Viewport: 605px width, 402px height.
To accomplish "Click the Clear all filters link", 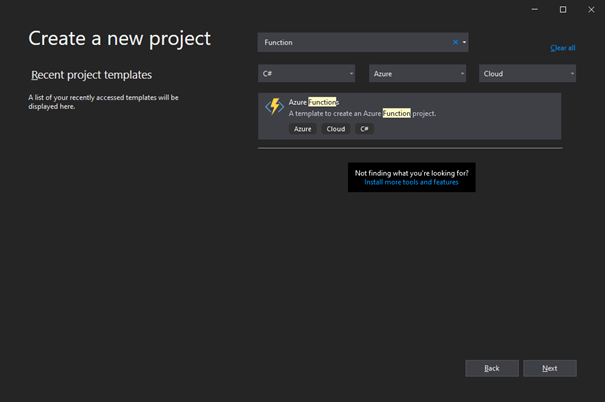I will (562, 48).
